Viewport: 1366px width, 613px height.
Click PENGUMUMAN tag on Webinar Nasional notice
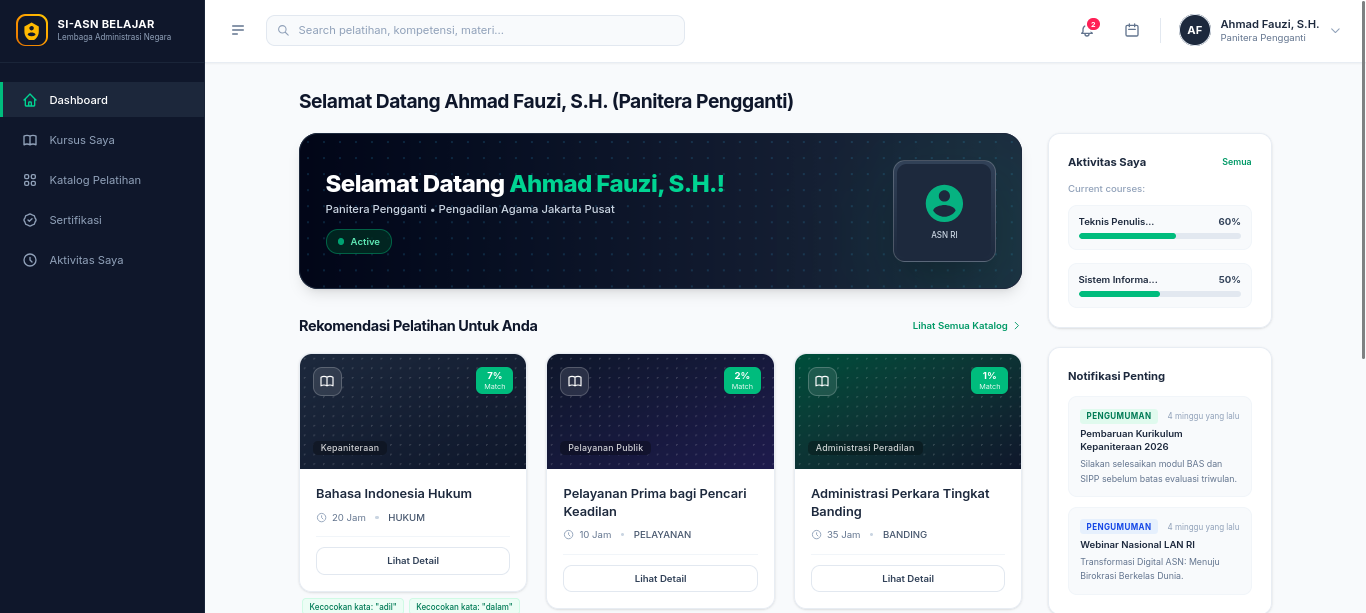(x=1119, y=526)
